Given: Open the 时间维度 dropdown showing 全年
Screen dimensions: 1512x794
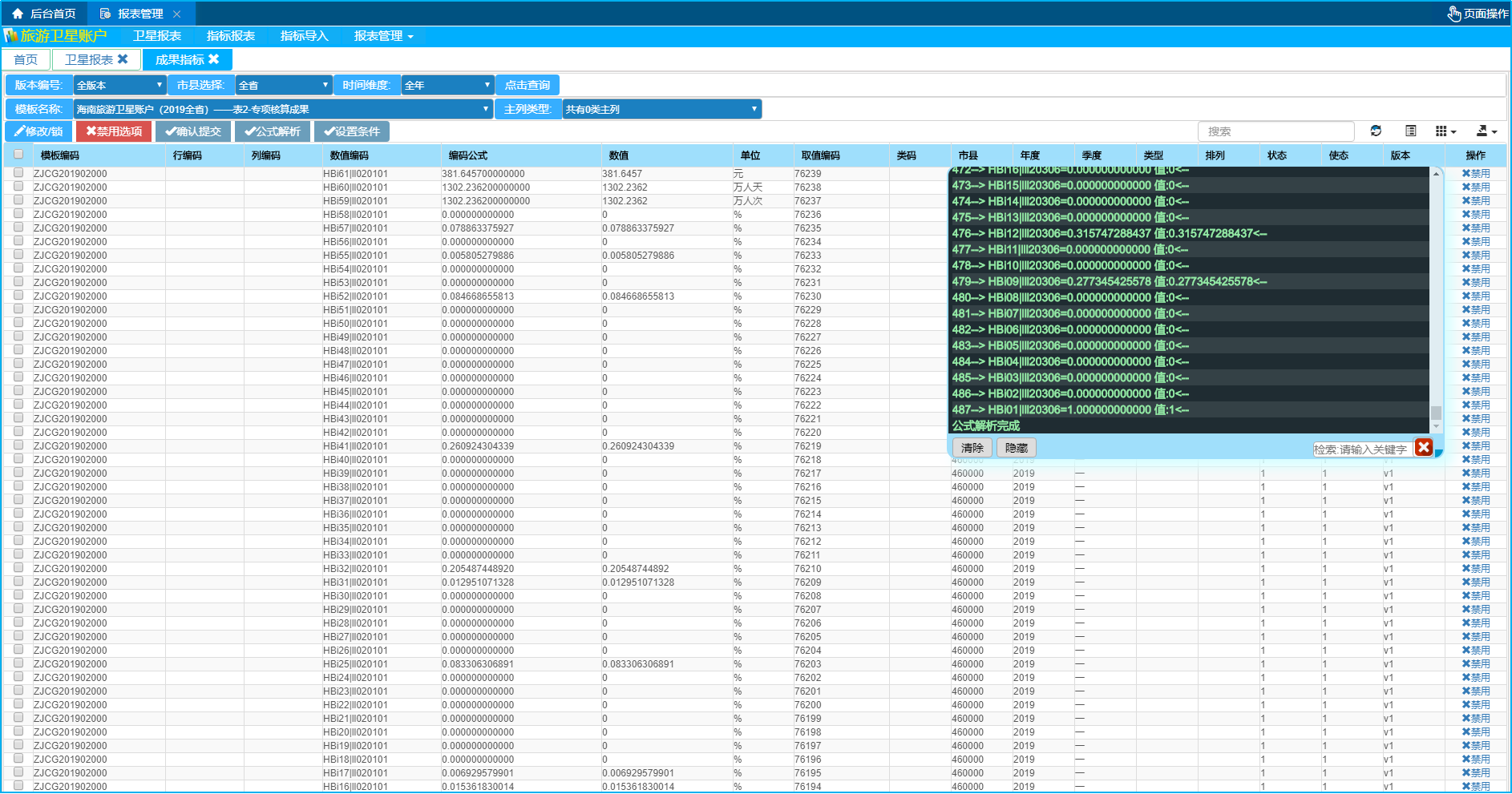Looking at the screenshot, I should pyautogui.click(x=447, y=85).
